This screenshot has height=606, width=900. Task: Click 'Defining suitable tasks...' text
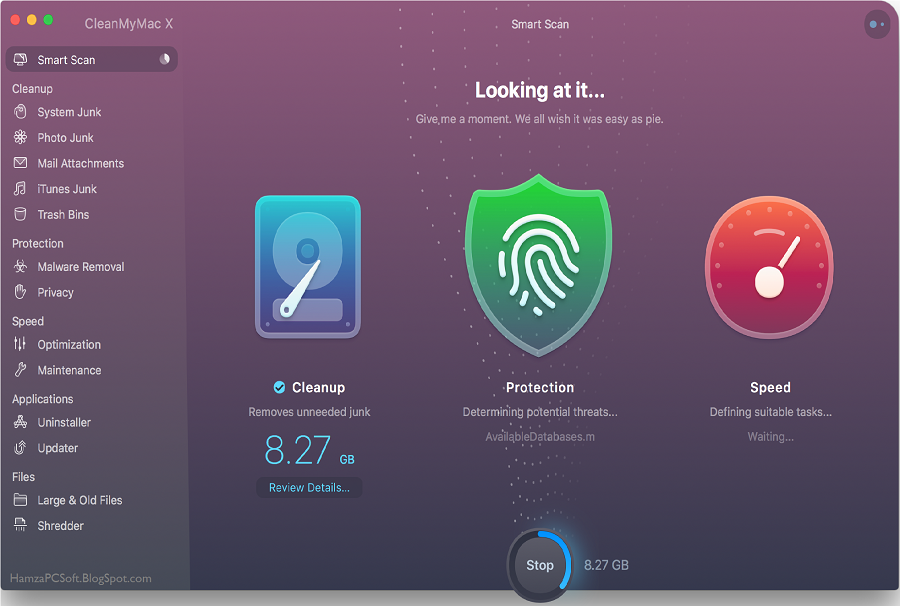pos(770,412)
